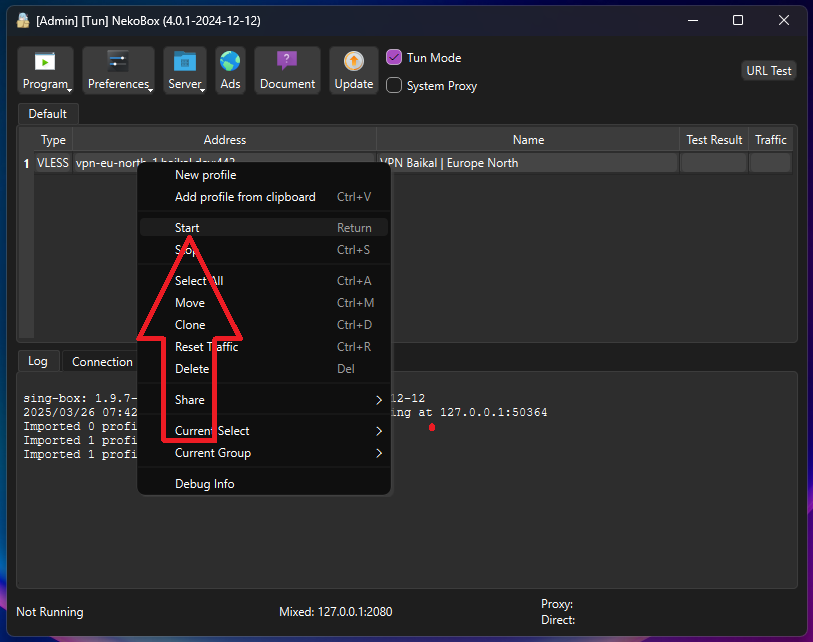Disable the Tun Mode checkbox
The height and width of the screenshot is (642, 813).
(394, 58)
